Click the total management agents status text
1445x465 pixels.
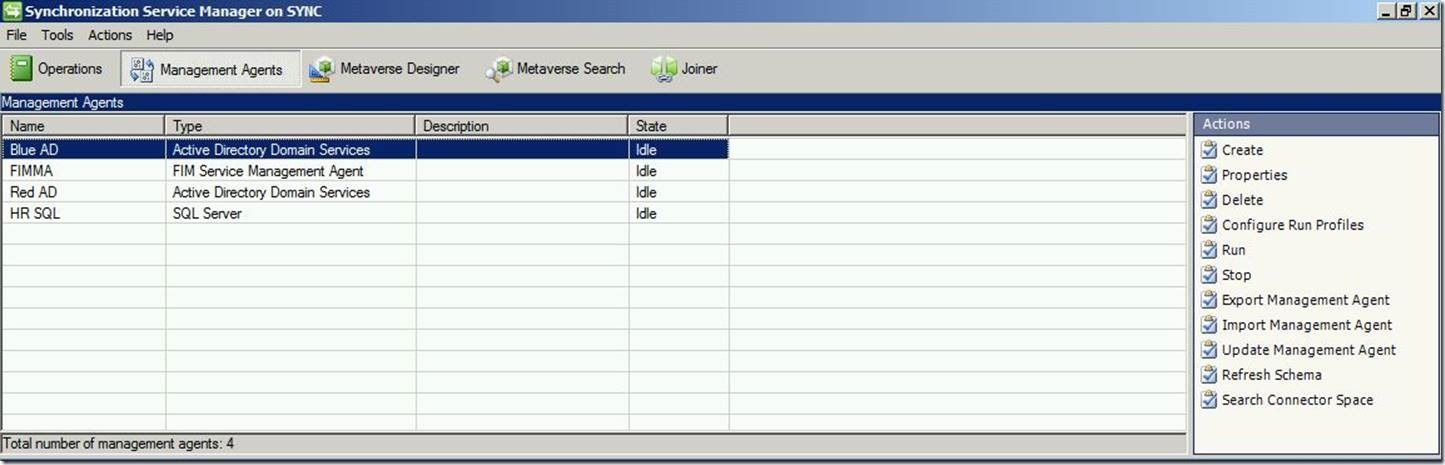pos(119,442)
